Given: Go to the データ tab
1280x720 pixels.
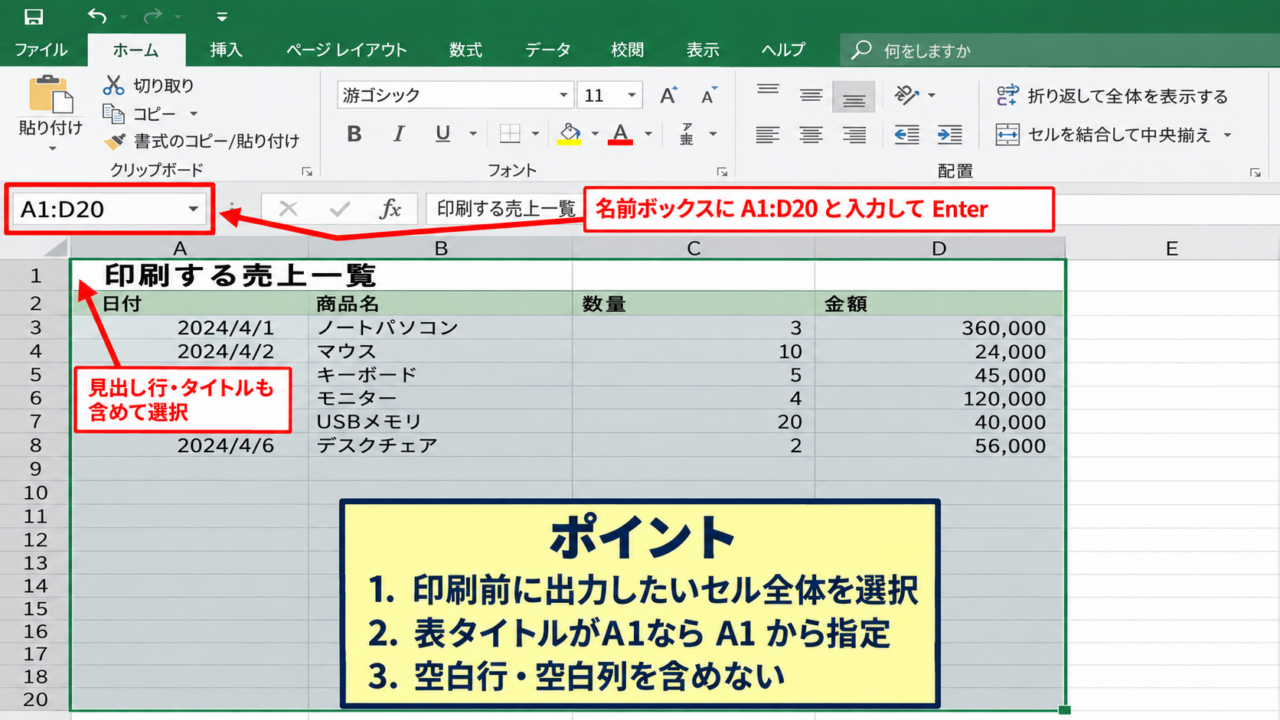Looking at the screenshot, I should pos(548,50).
